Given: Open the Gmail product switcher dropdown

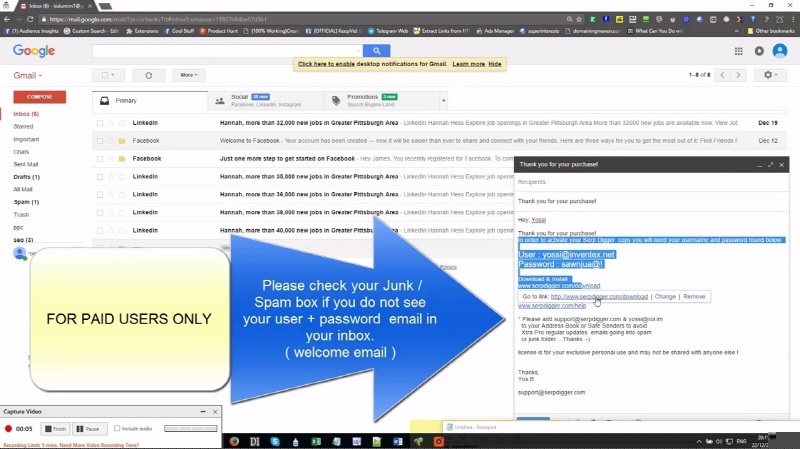Looking at the screenshot, I should [28, 76].
